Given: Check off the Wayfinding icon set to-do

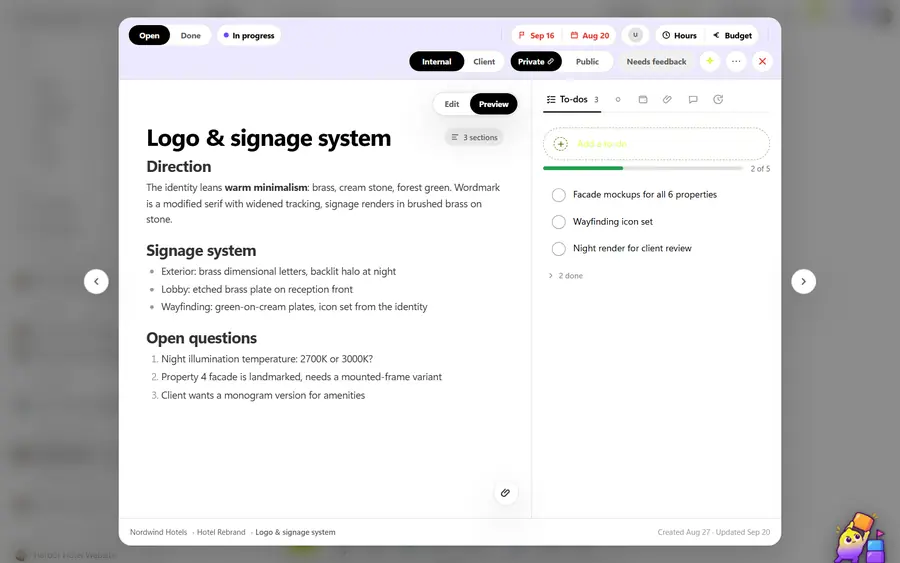Looking at the screenshot, I should tap(558, 222).
